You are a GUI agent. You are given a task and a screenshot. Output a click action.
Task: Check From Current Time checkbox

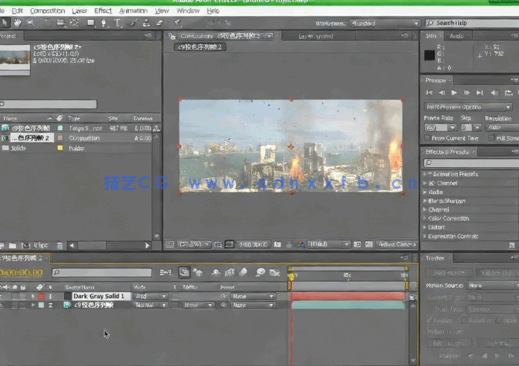coord(427,138)
